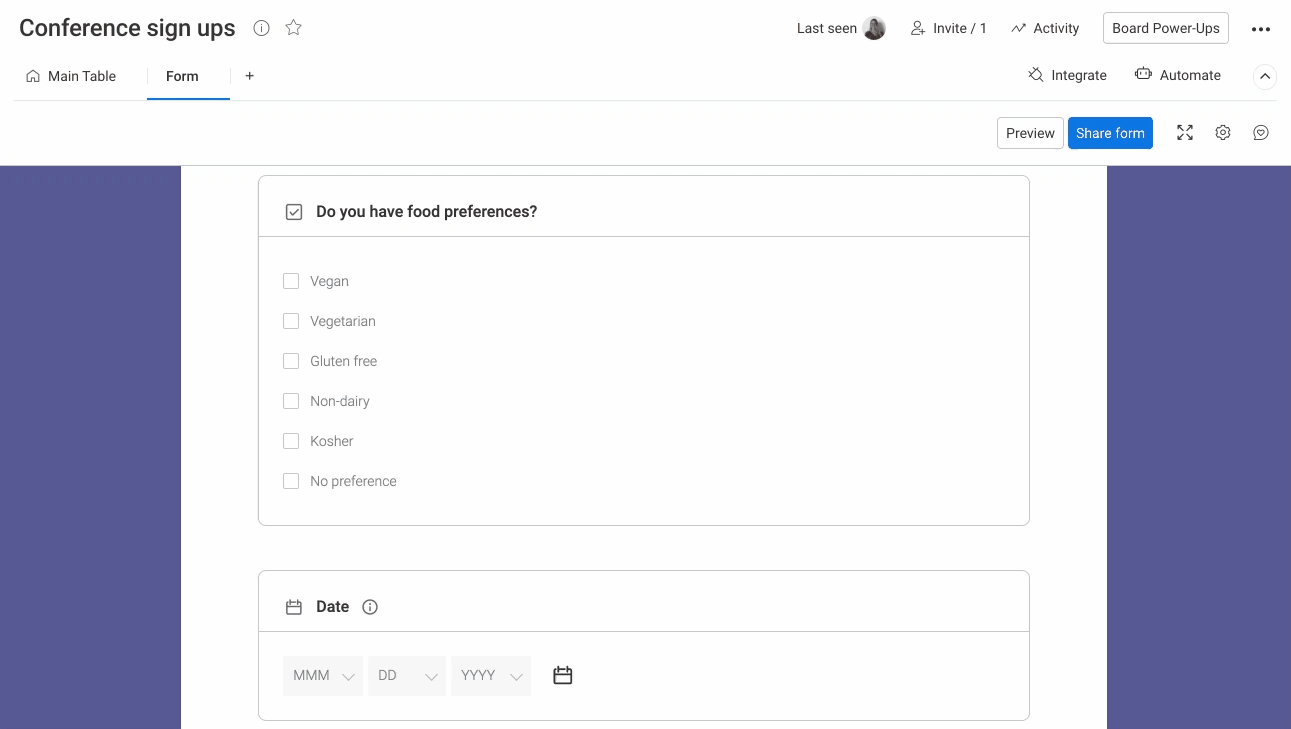
Task: Open the board info icon beside the title
Action: pyautogui.click(x=262, y=28)
